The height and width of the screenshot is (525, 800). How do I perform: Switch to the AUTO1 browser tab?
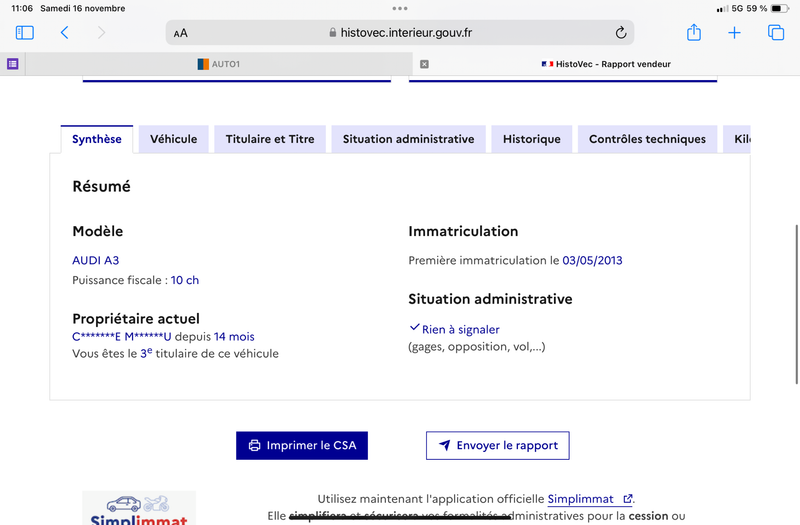point(218,64)
